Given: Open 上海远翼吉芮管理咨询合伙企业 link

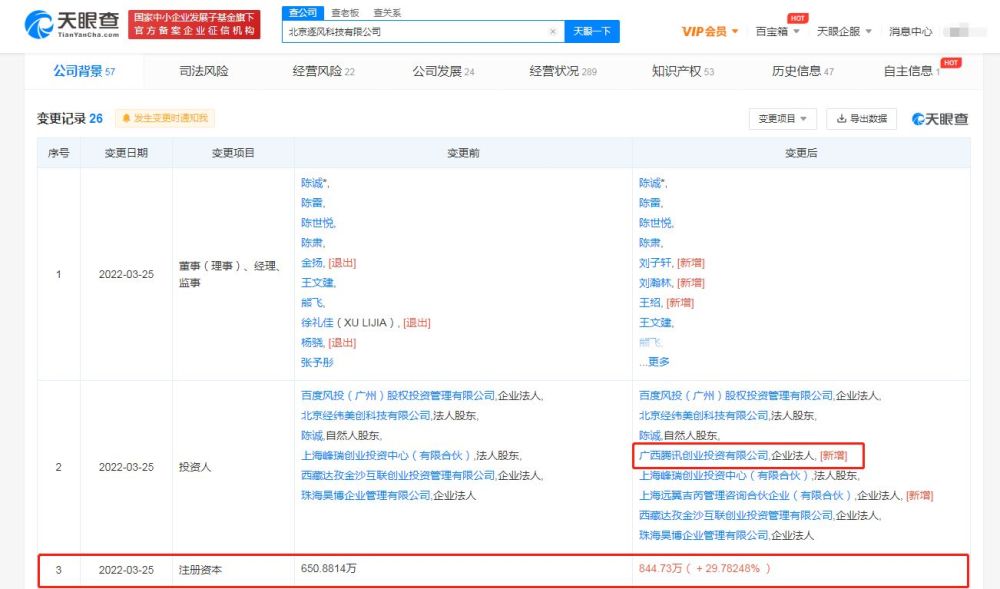Looking at the screenshot, I should 746,495.
